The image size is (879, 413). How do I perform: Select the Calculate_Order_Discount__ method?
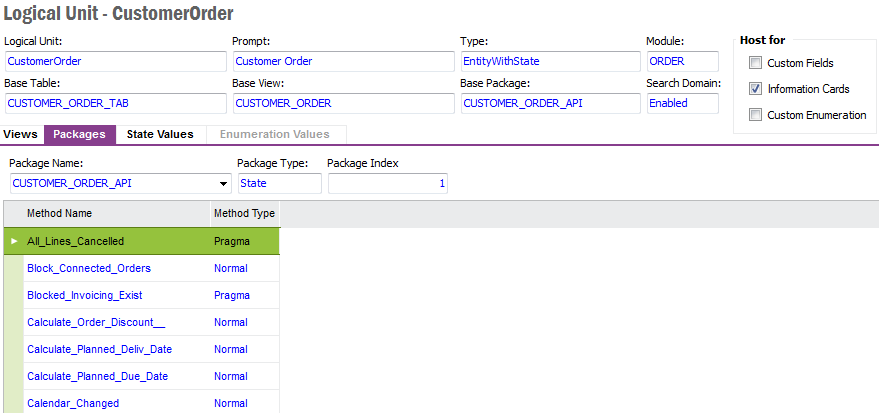coord(96,322)
